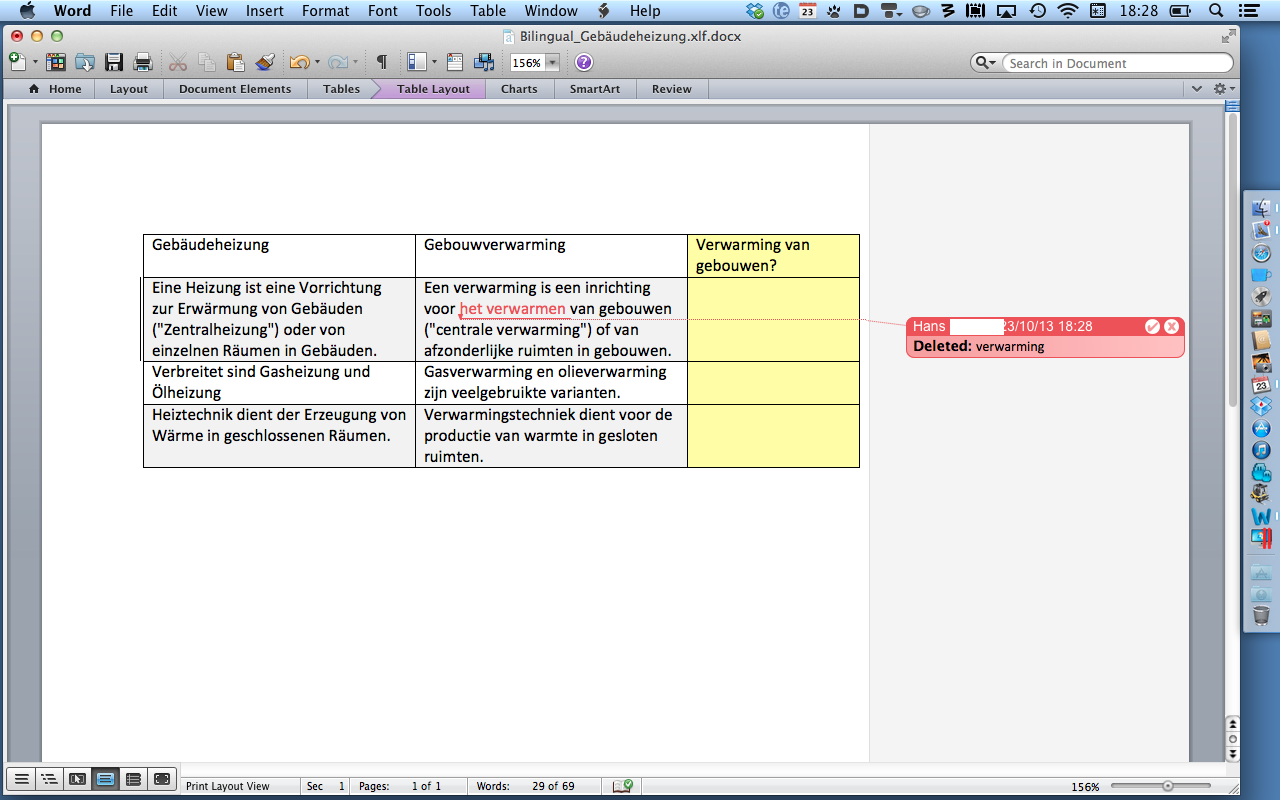
Task: Open the ribbon gear settings dropdown
Action: tap(1222, 89)
